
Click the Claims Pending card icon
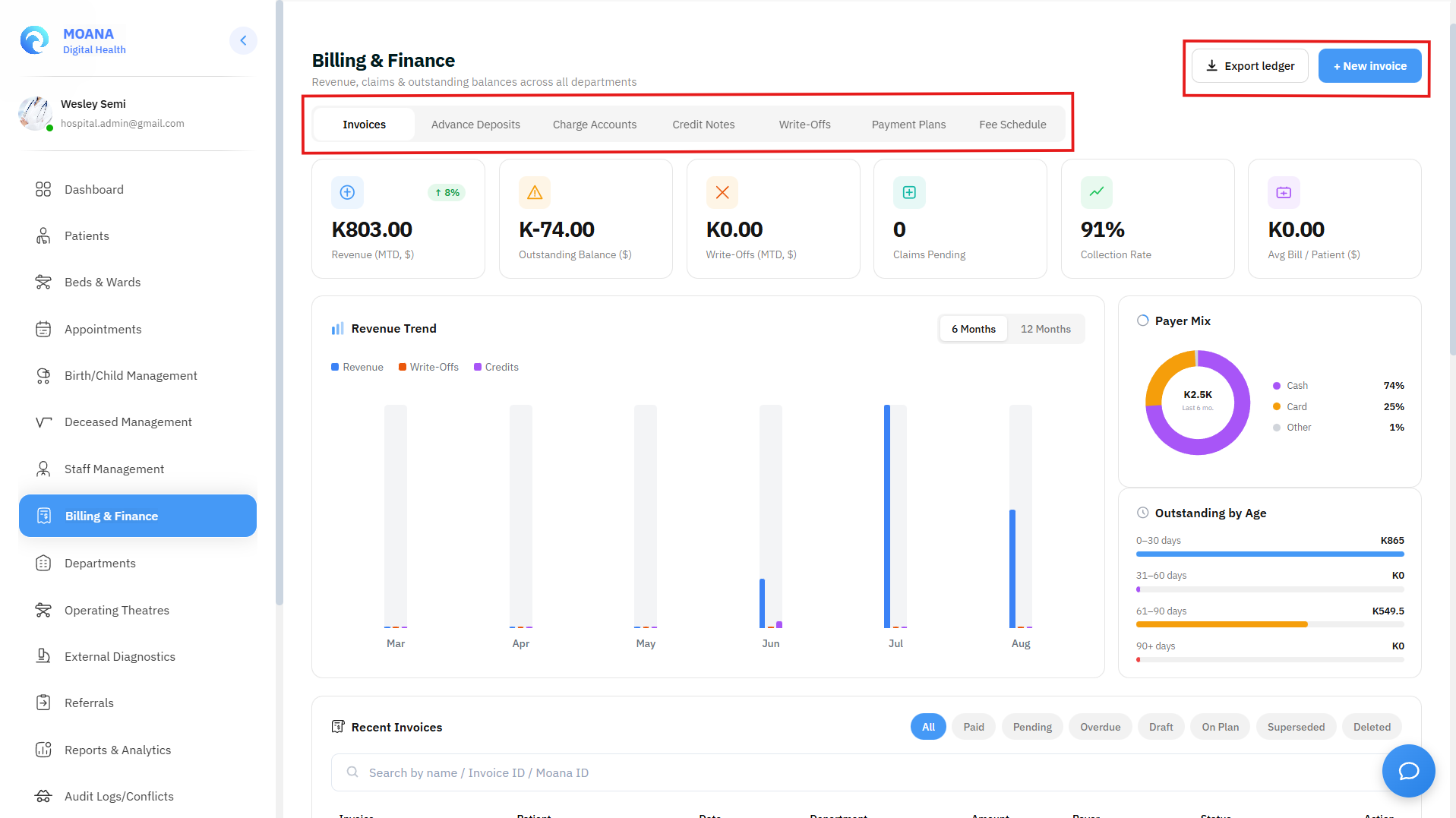[x=909, y=192]
